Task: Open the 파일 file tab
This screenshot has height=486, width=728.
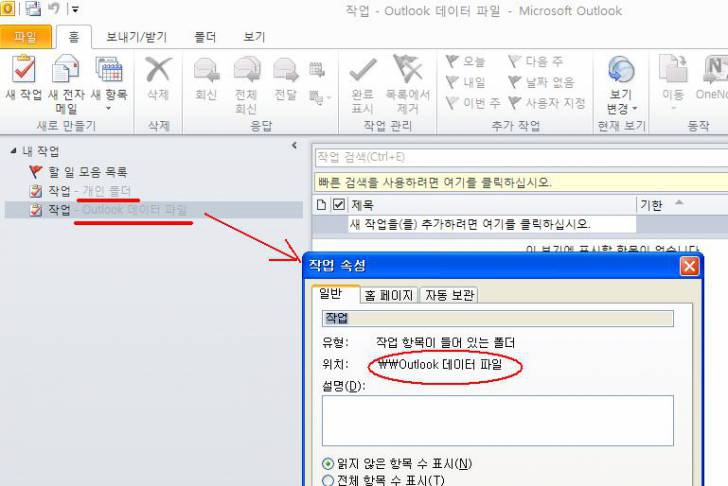Action: click(26, 37)
